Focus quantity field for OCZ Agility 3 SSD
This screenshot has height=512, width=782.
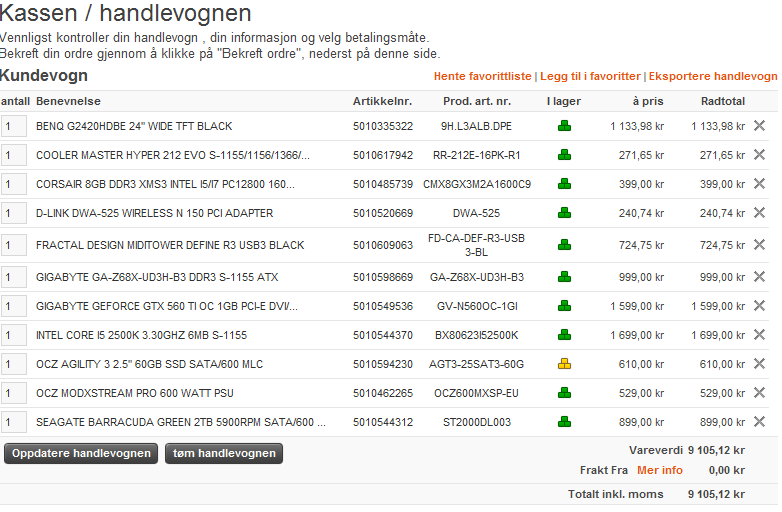pos(13,364)
